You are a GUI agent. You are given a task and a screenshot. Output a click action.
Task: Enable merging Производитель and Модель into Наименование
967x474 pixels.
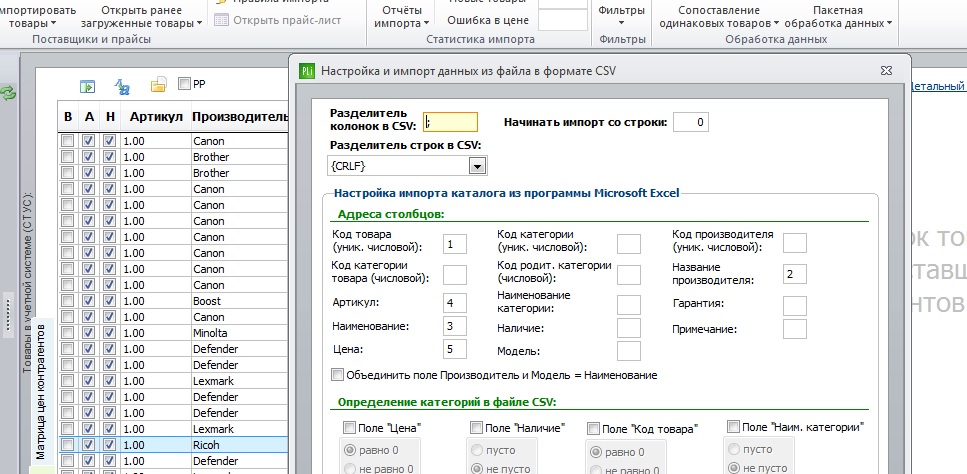[337, 375]
